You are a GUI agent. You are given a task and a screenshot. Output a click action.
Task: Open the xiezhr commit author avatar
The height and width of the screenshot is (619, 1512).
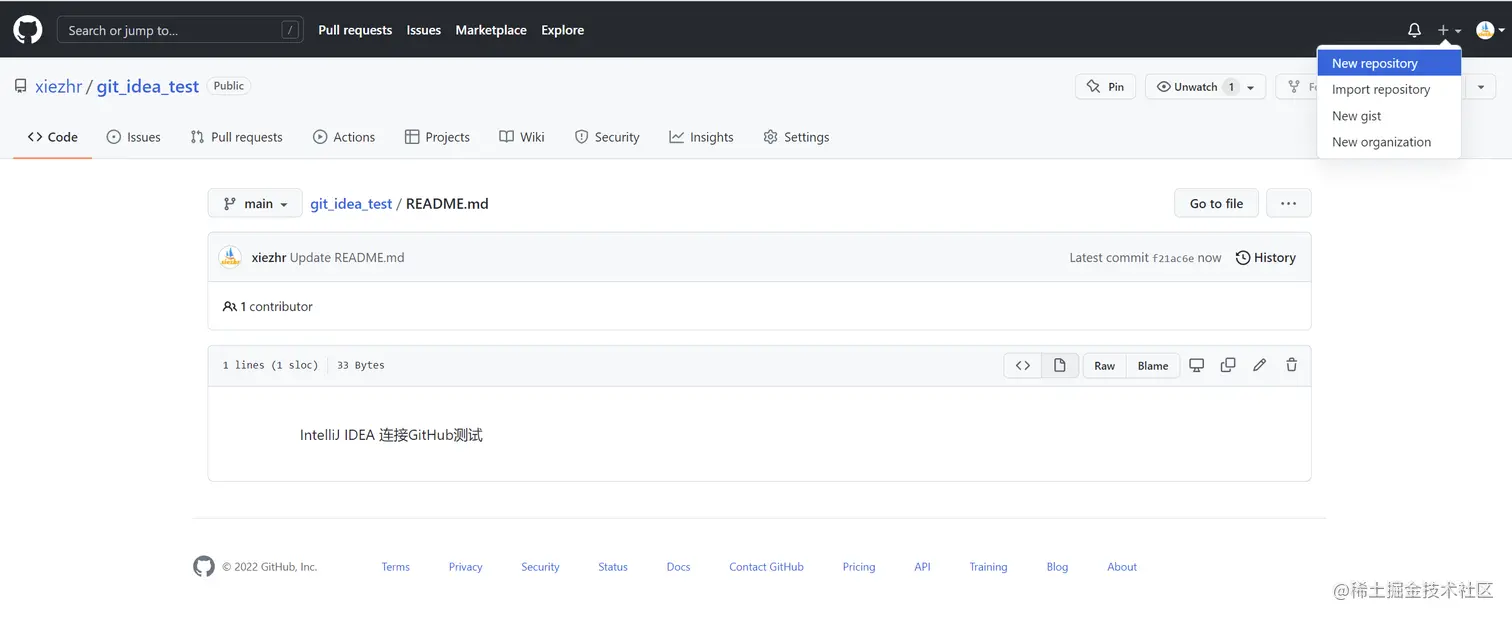coord(230,257)
